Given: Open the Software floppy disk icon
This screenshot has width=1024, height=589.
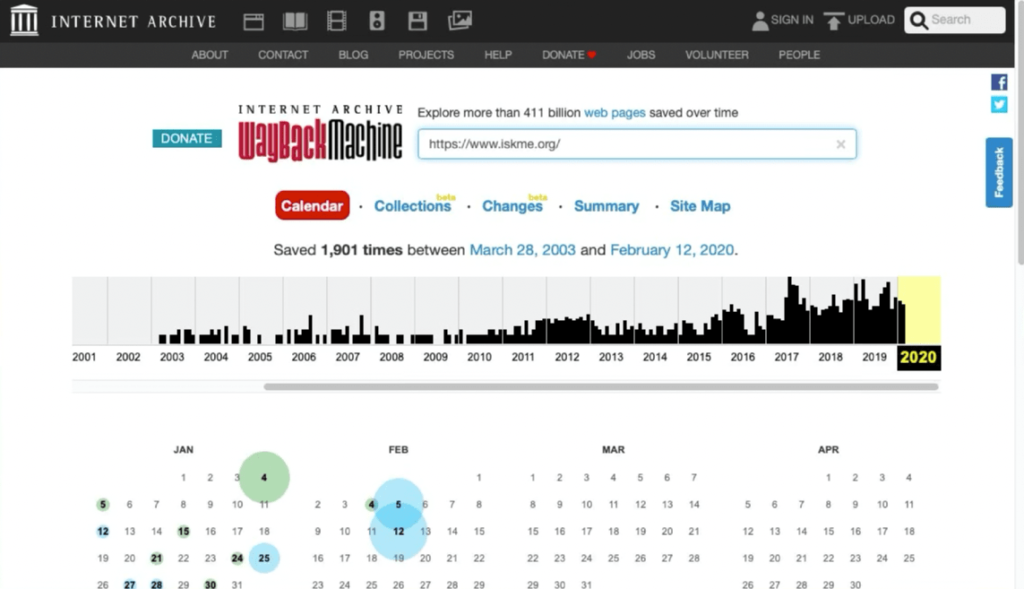Looking at the screenshot, I should [418, 20].
